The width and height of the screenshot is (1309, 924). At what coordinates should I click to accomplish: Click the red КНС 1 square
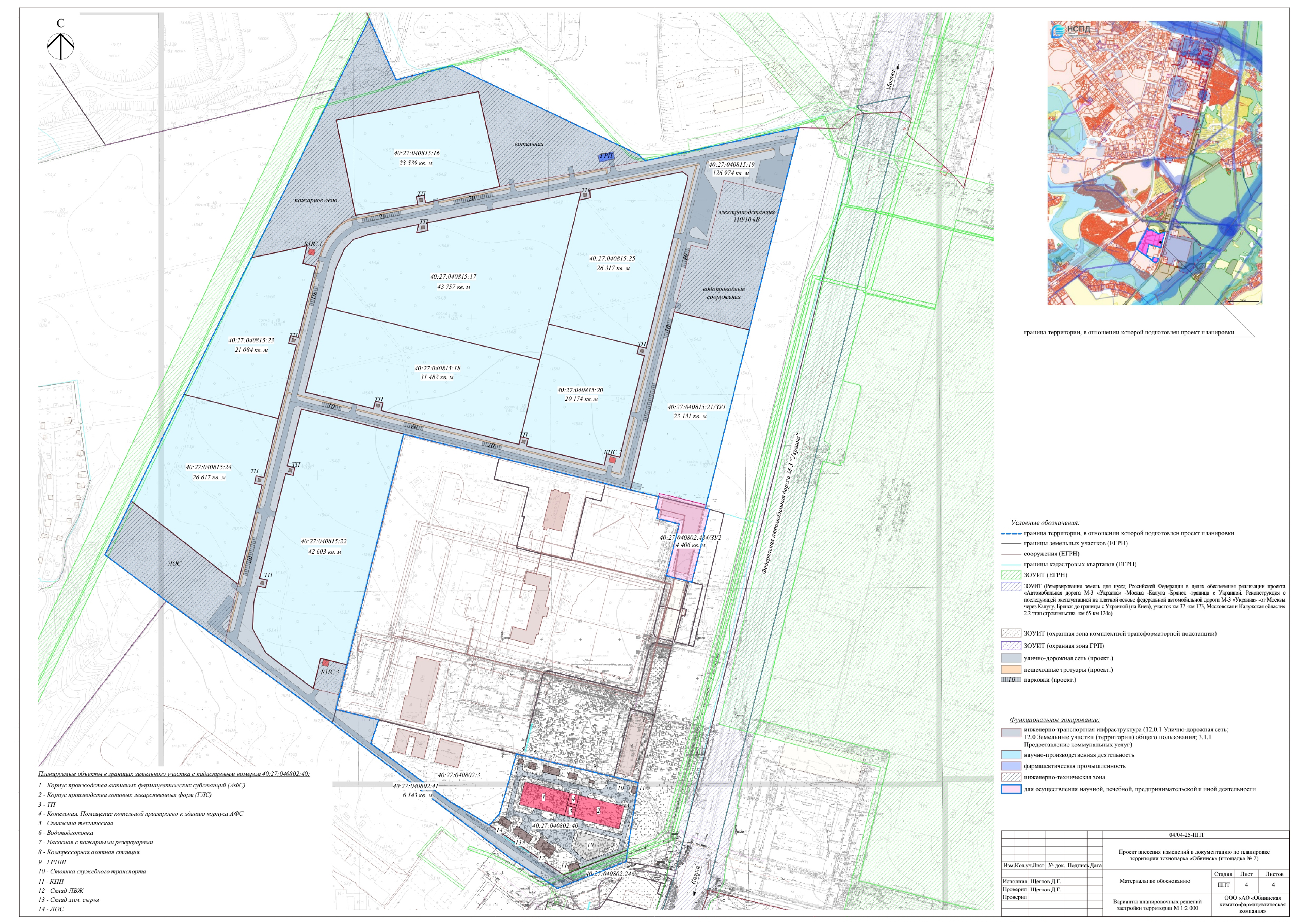pyautogui.click(x=311, y=251)
